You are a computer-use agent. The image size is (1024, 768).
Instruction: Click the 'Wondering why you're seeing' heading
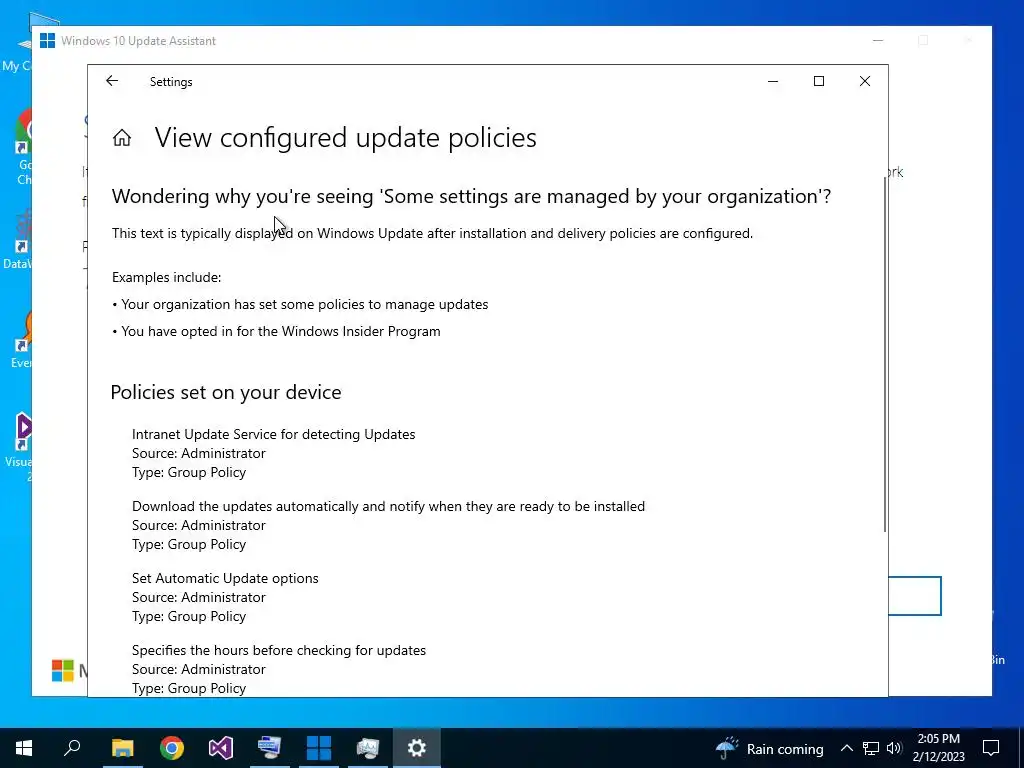[471, 197]
